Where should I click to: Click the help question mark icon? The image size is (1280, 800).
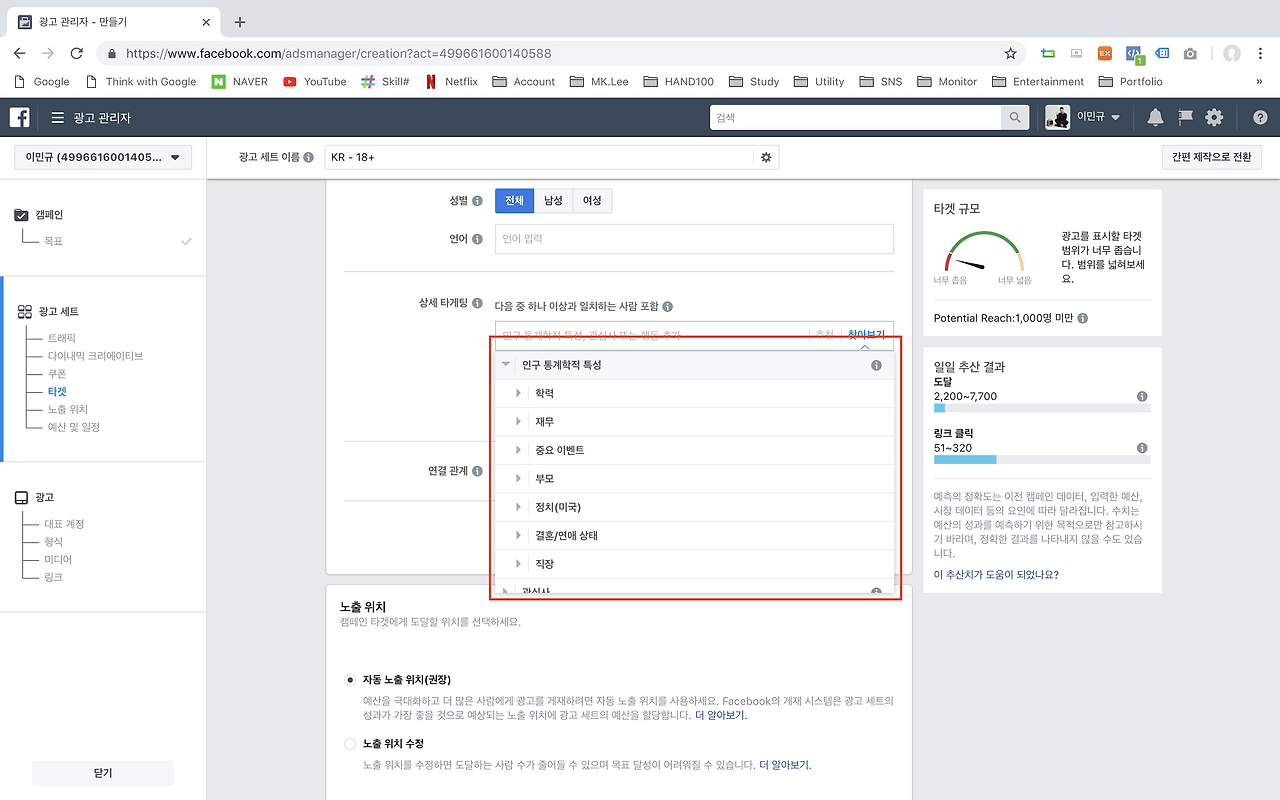point(1260,116)
